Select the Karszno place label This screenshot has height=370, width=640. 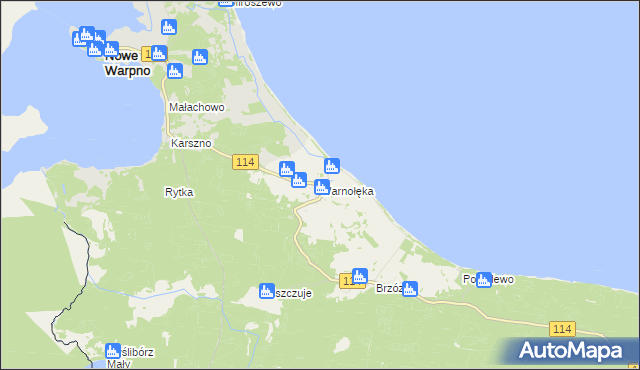(x=191, y=143)
